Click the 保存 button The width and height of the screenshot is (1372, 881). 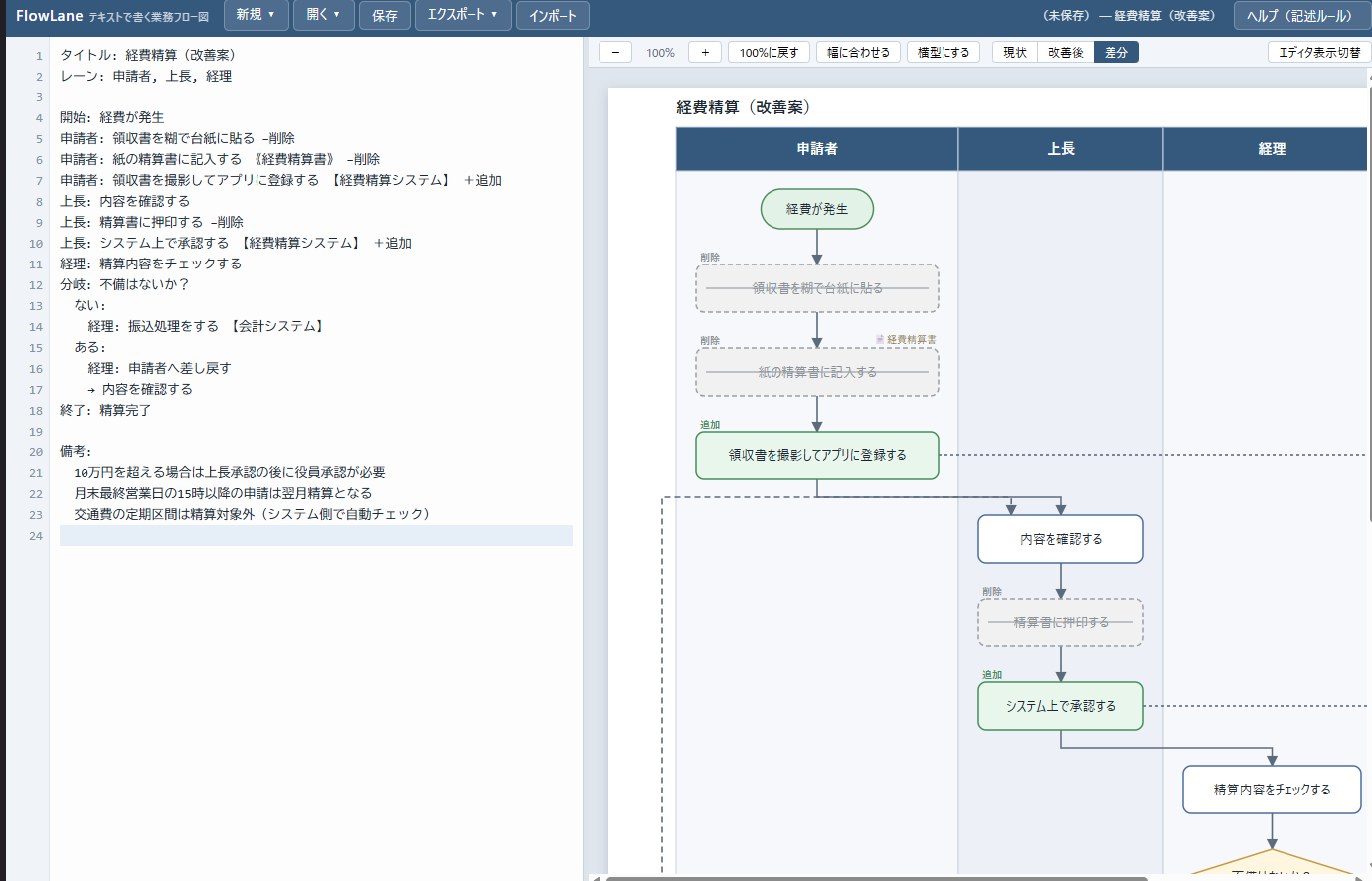point(385,15)
